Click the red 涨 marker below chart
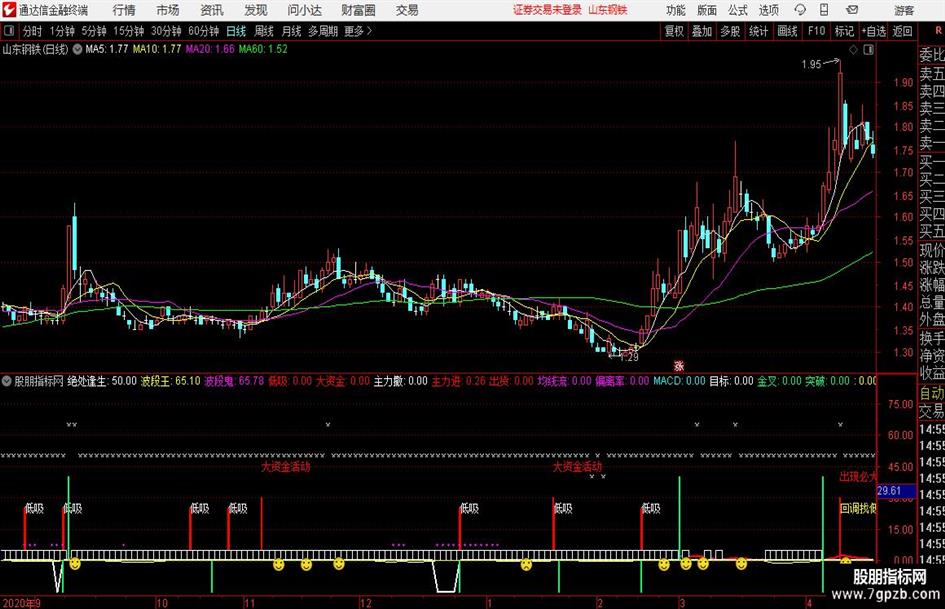 (679, 365)
